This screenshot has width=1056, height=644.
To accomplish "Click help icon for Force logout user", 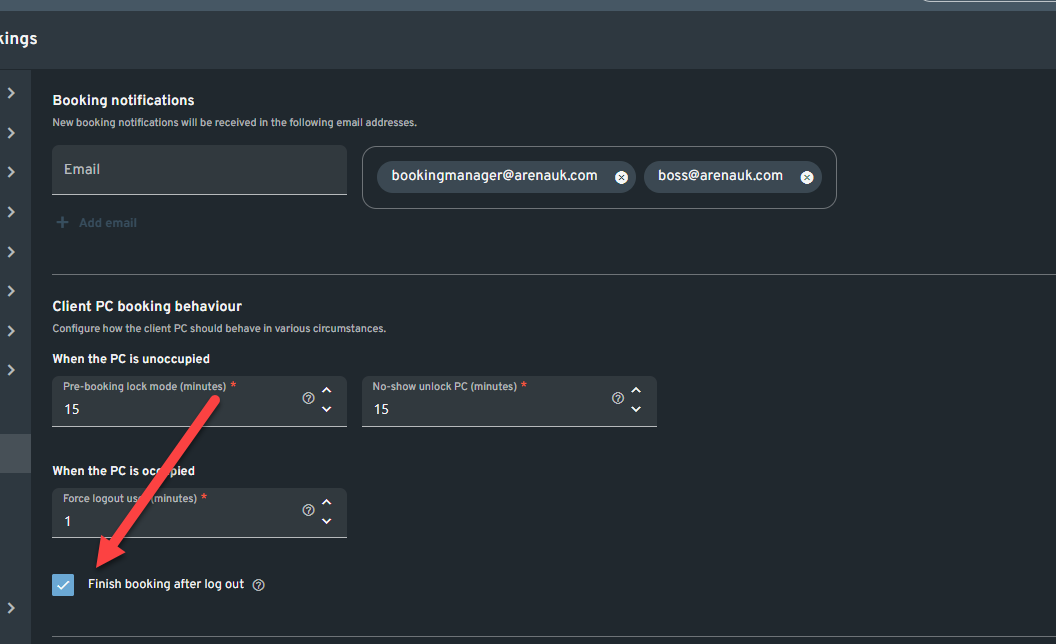I will tap(308, 510).
